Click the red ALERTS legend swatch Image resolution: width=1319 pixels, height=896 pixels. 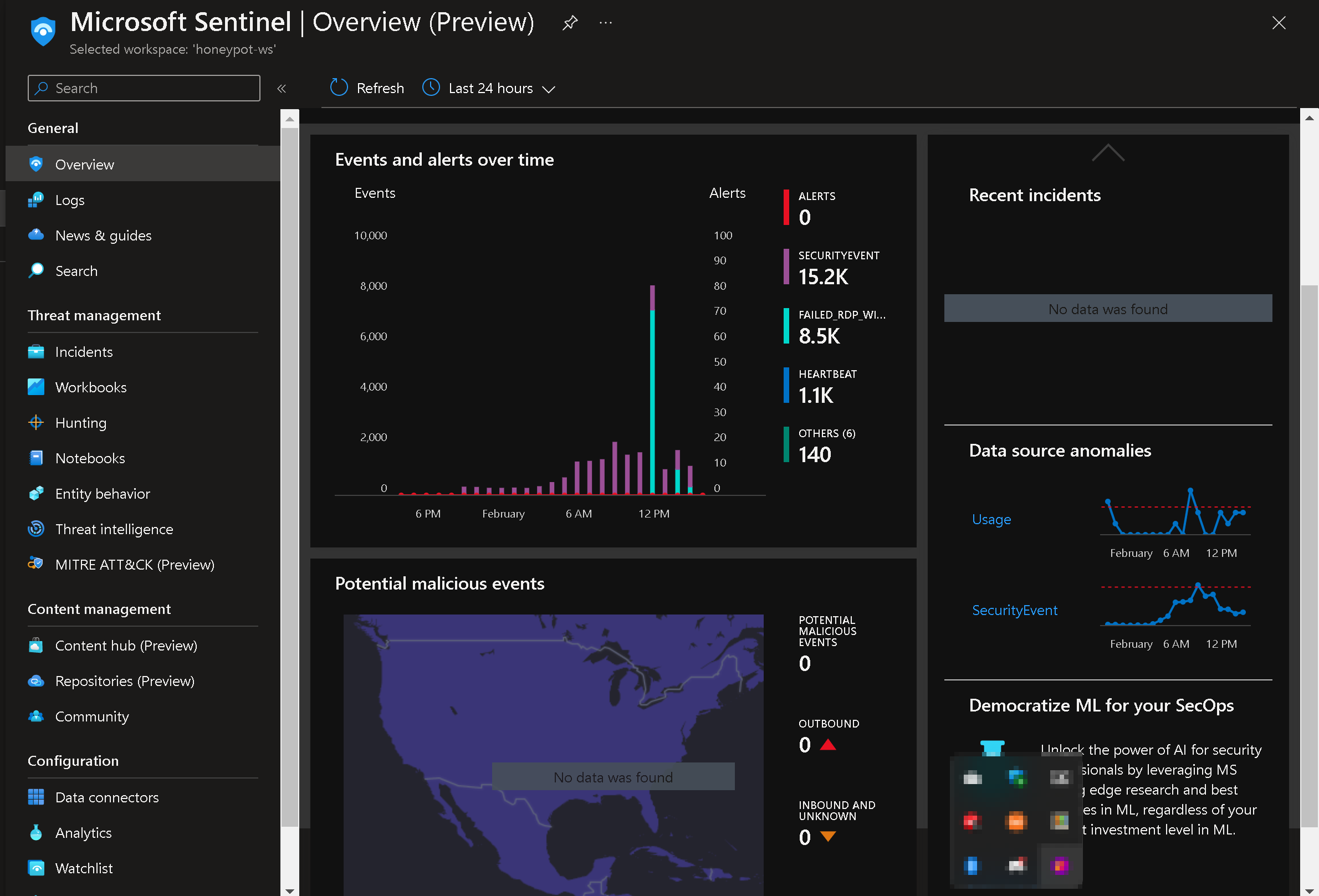click(786, 207)
